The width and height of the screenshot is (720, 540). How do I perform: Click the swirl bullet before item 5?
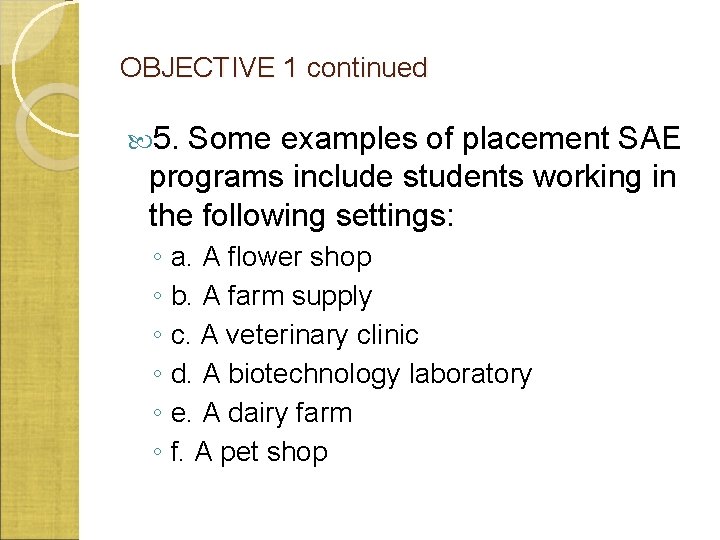pyautogui.click(x=140, y=141)
